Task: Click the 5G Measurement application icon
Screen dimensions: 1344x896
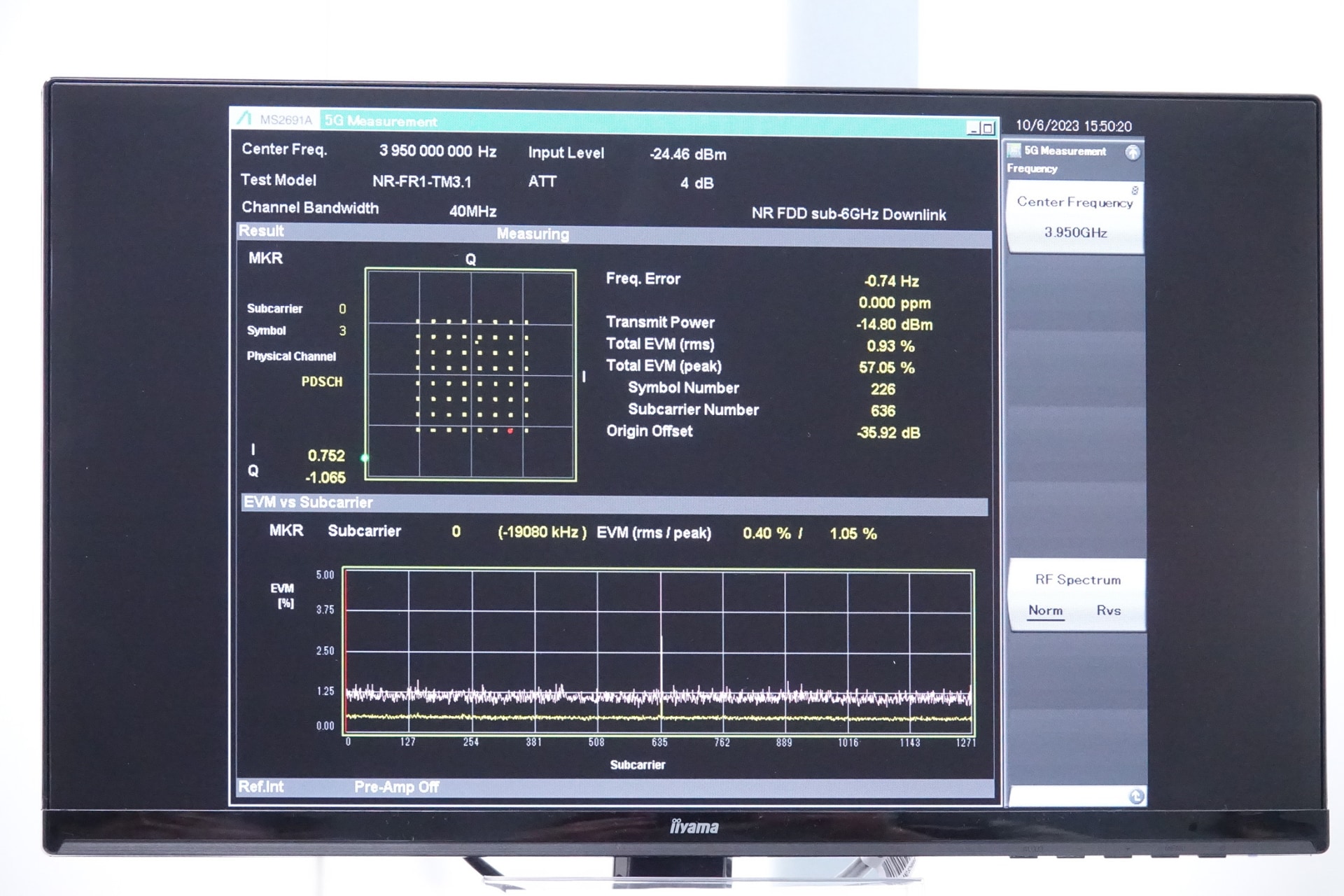Action: coord(1013,150)
